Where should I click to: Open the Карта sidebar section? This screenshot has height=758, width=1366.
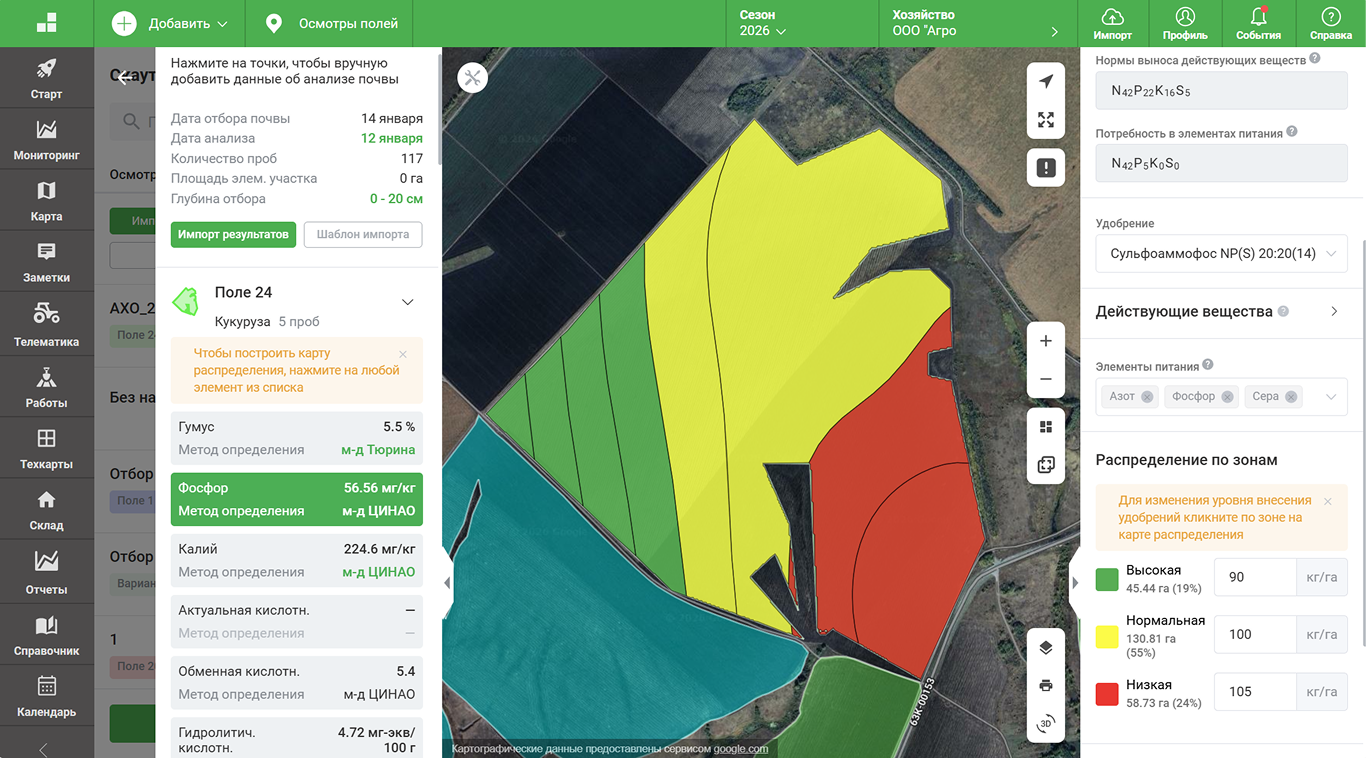click(46, 200)
